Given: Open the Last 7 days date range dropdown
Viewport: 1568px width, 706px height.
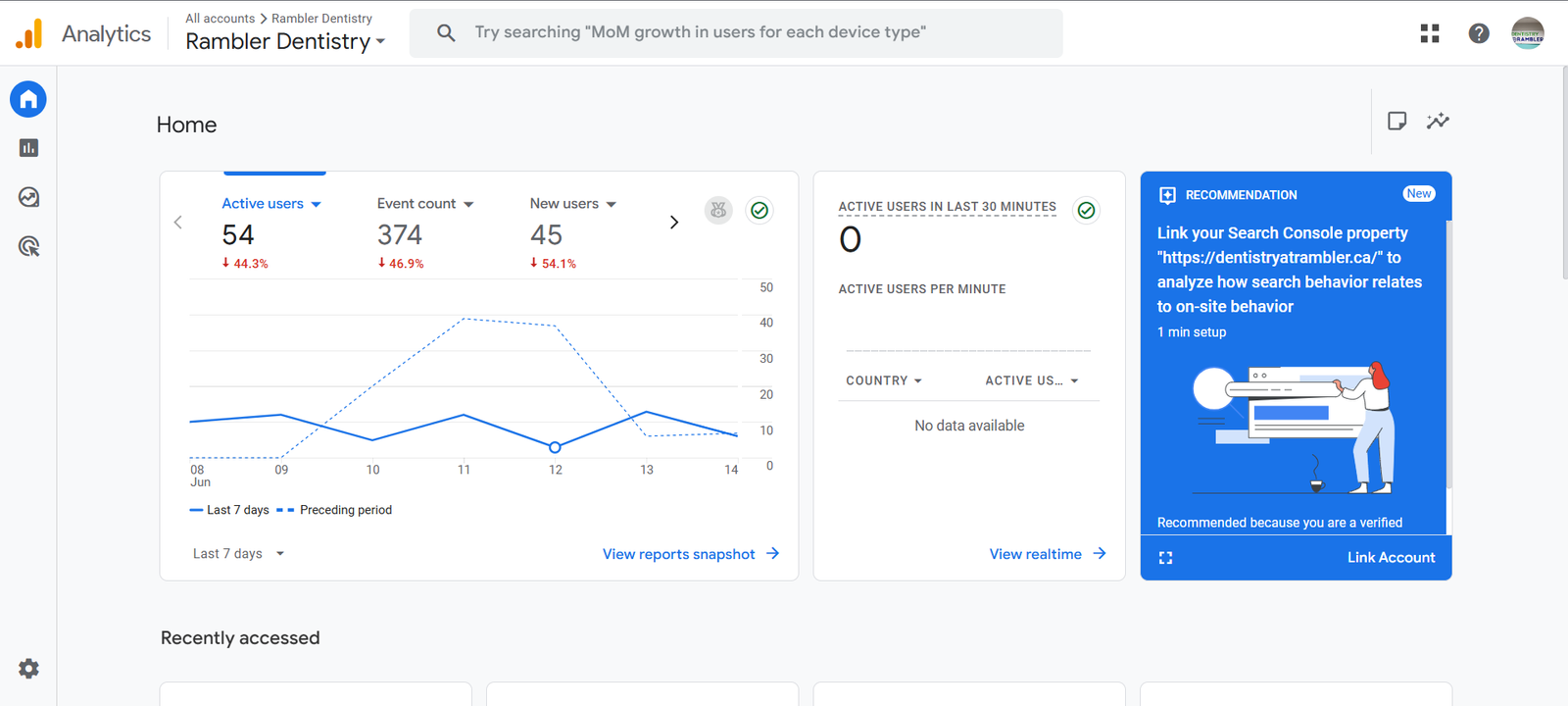Looking at the screenshot, I should pos(238,554).
